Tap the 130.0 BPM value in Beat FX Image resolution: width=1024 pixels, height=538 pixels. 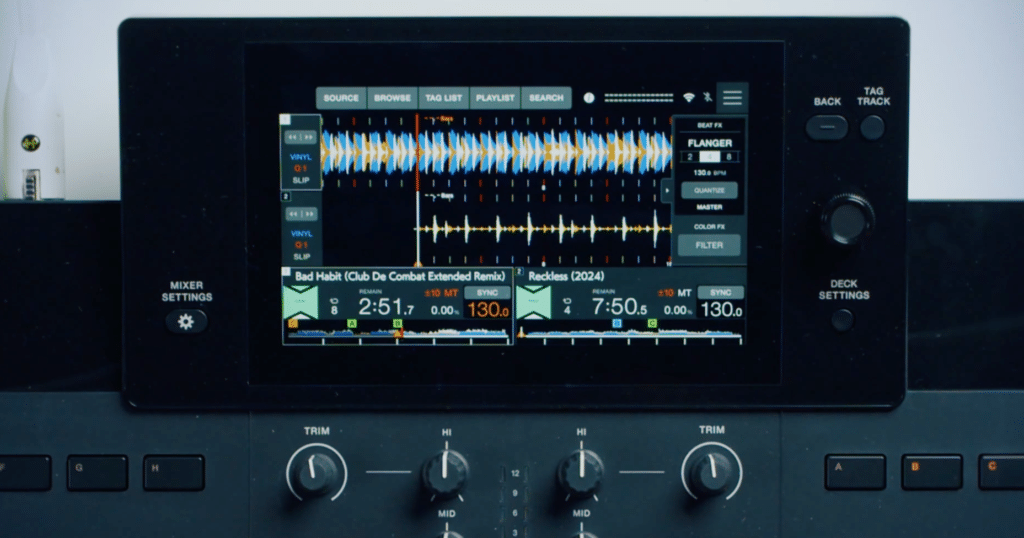[x=709, y=173]
